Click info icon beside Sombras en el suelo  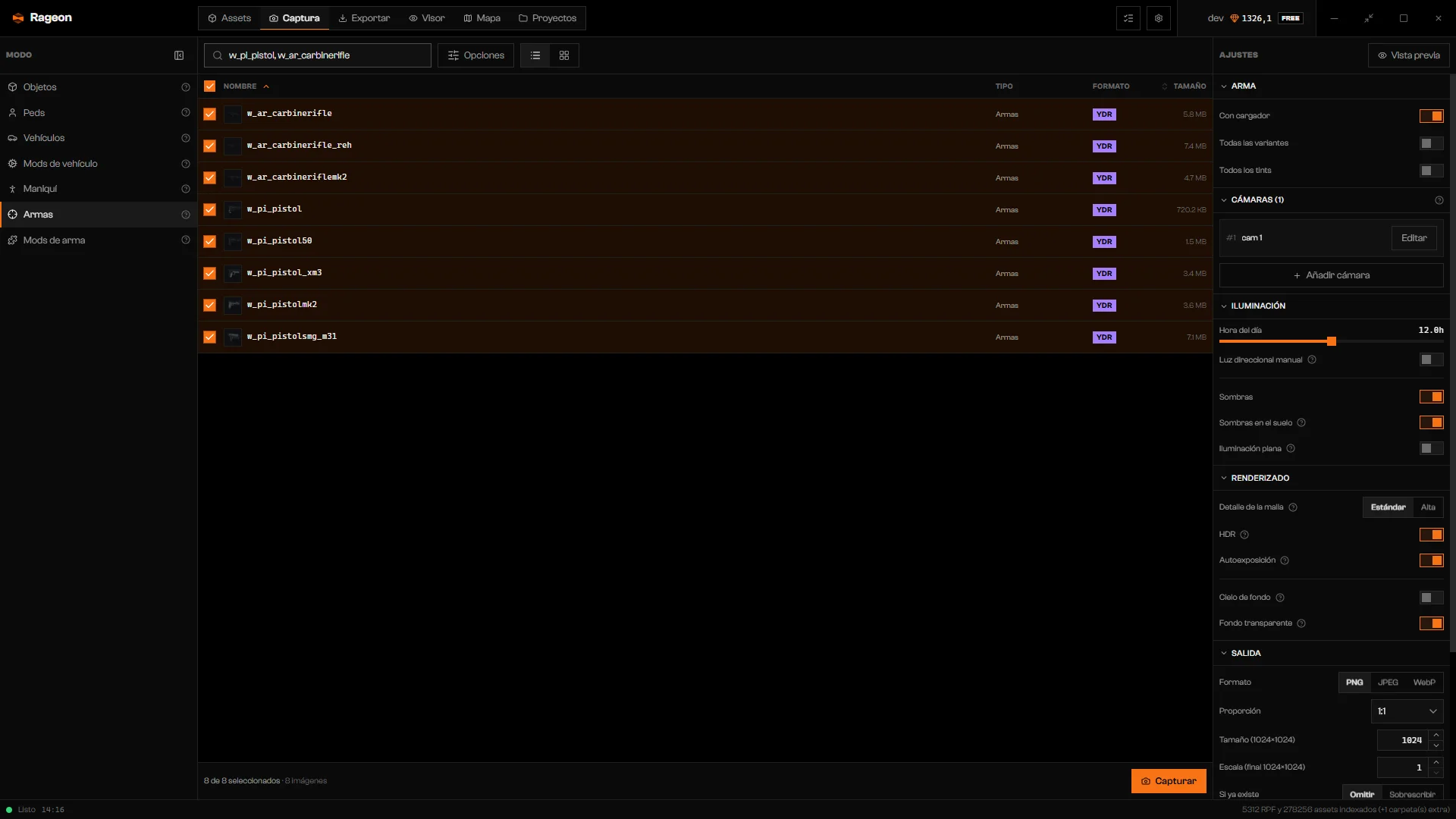tap(1301, 423)
